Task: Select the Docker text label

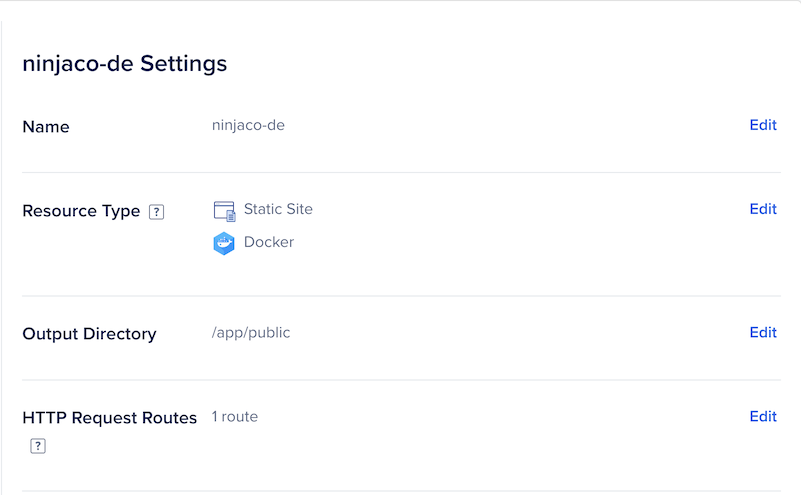Action: [x=269, y=242]
